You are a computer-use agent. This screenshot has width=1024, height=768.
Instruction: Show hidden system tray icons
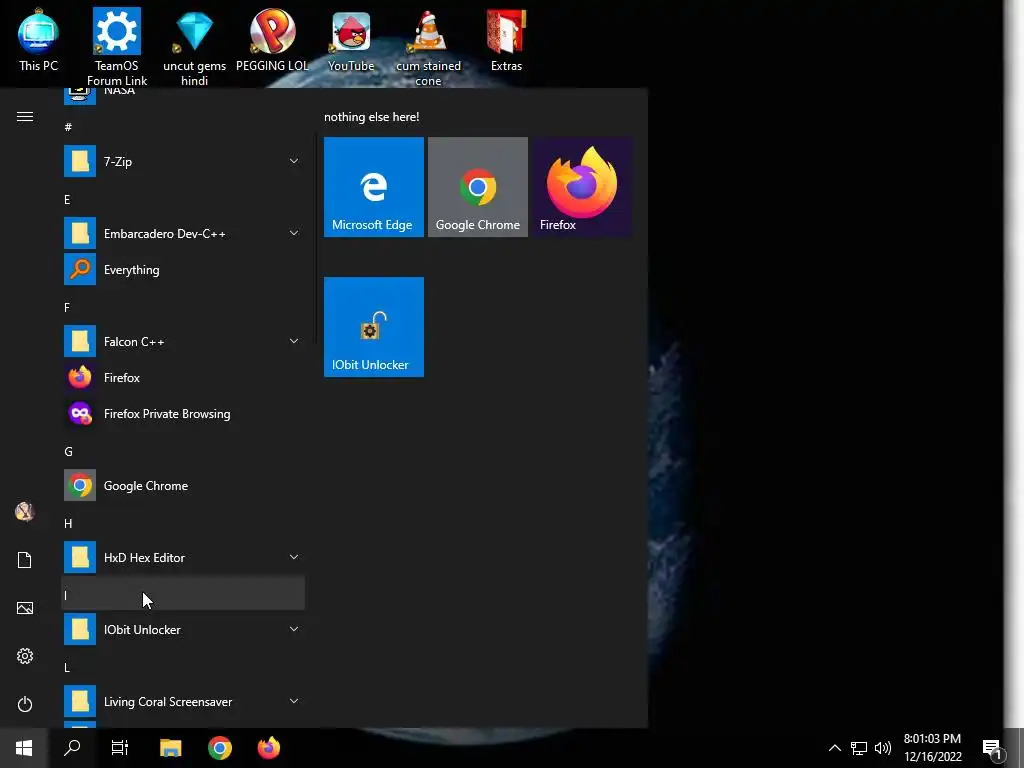pyautogui.click(x=835, y=748)
